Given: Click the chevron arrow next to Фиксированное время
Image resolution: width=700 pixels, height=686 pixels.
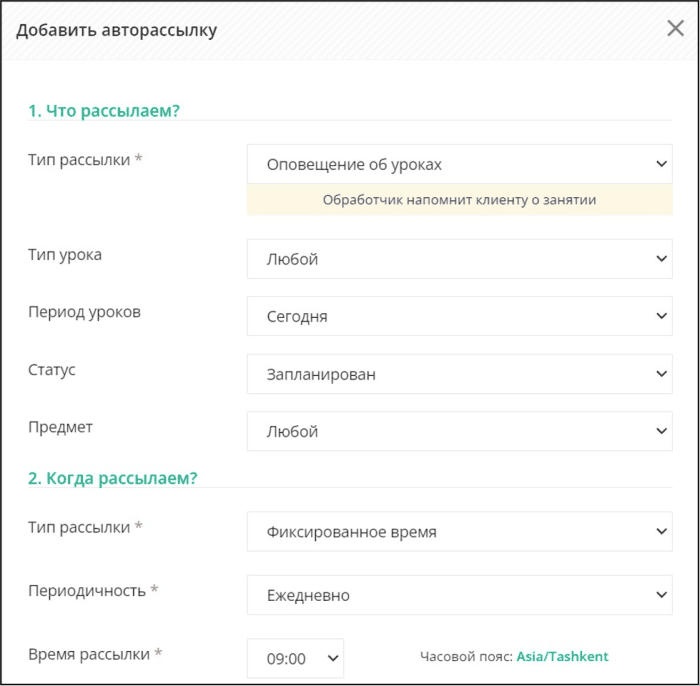Looking at the screenshot, I should coord(661,532).
